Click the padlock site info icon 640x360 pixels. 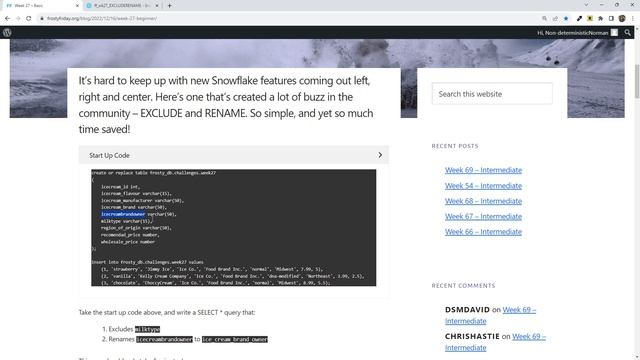point(42,18)
